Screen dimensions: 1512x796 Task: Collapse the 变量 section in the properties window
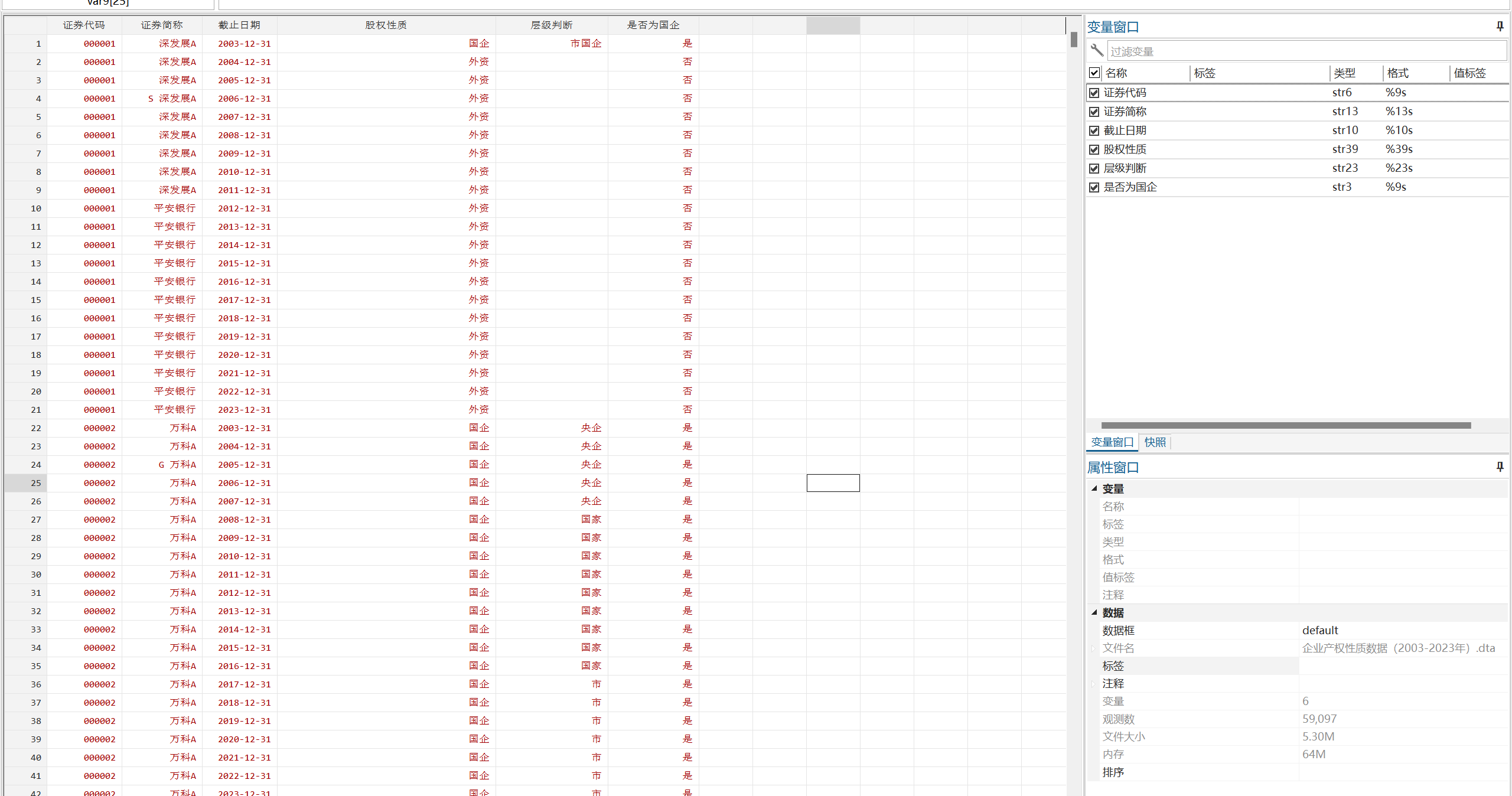[1094, 488]
